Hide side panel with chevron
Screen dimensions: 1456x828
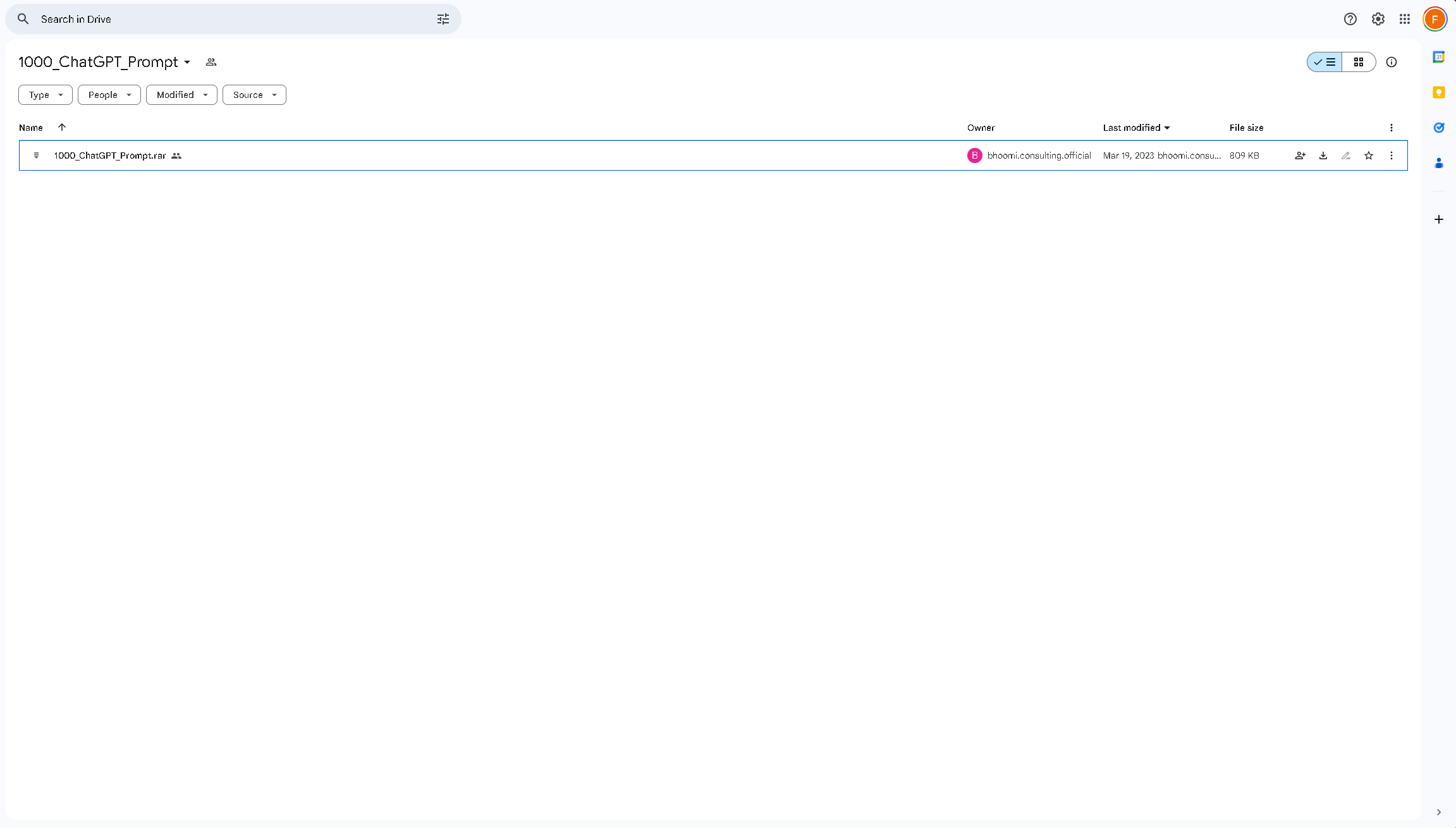click(x=1439, y=812)
